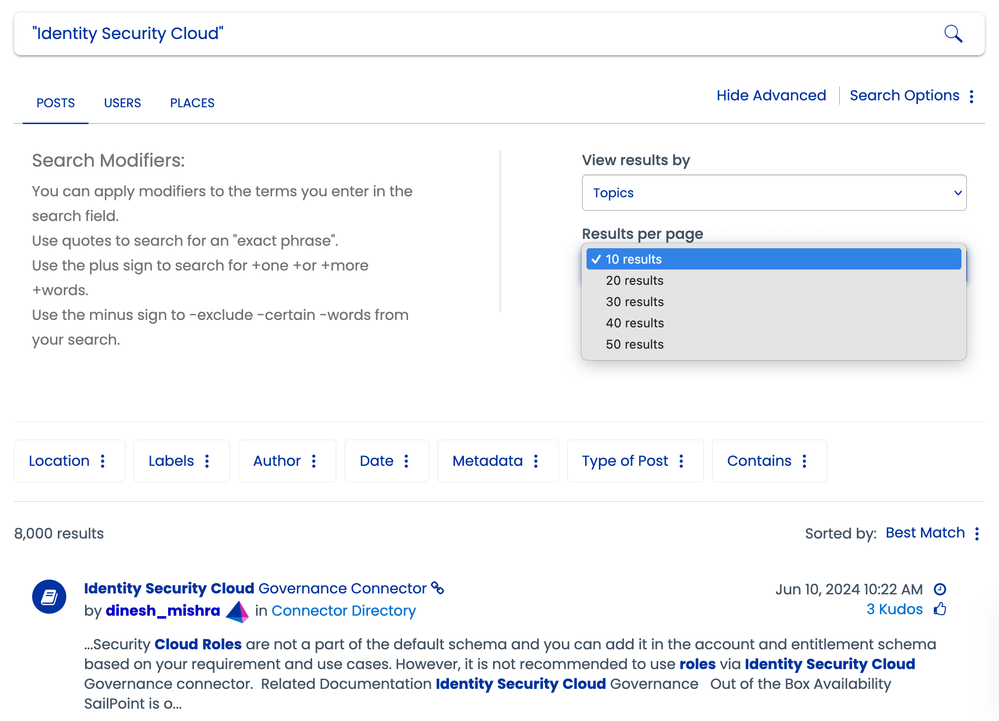Click the magnifying glass search icon
Image resolution: width=999 pixels, height=721 pixels.
pos(953,34)
